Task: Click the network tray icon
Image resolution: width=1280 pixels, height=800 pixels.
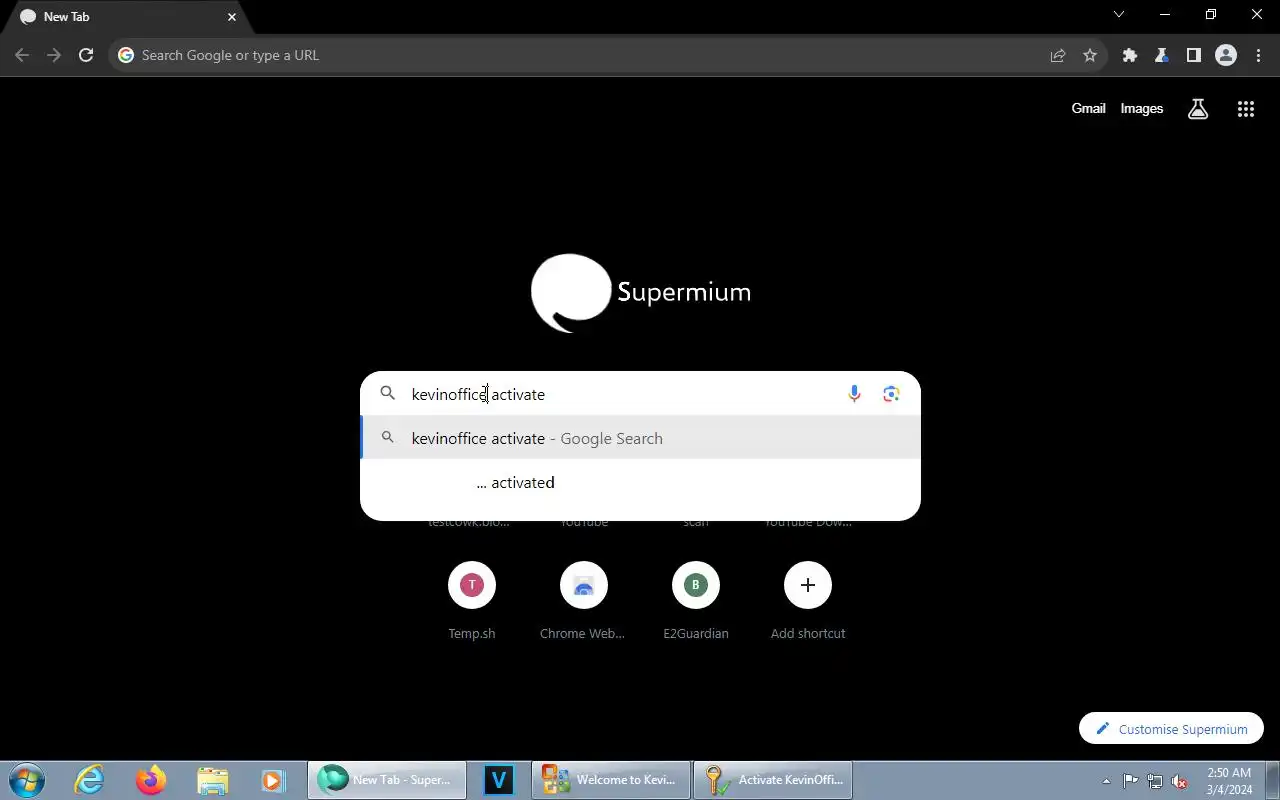Action: click(1155, 781)
